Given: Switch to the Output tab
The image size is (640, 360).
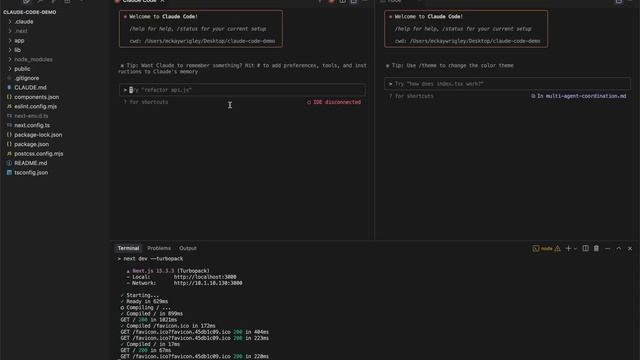Looking at the screenshot, I should click(188, 248).
